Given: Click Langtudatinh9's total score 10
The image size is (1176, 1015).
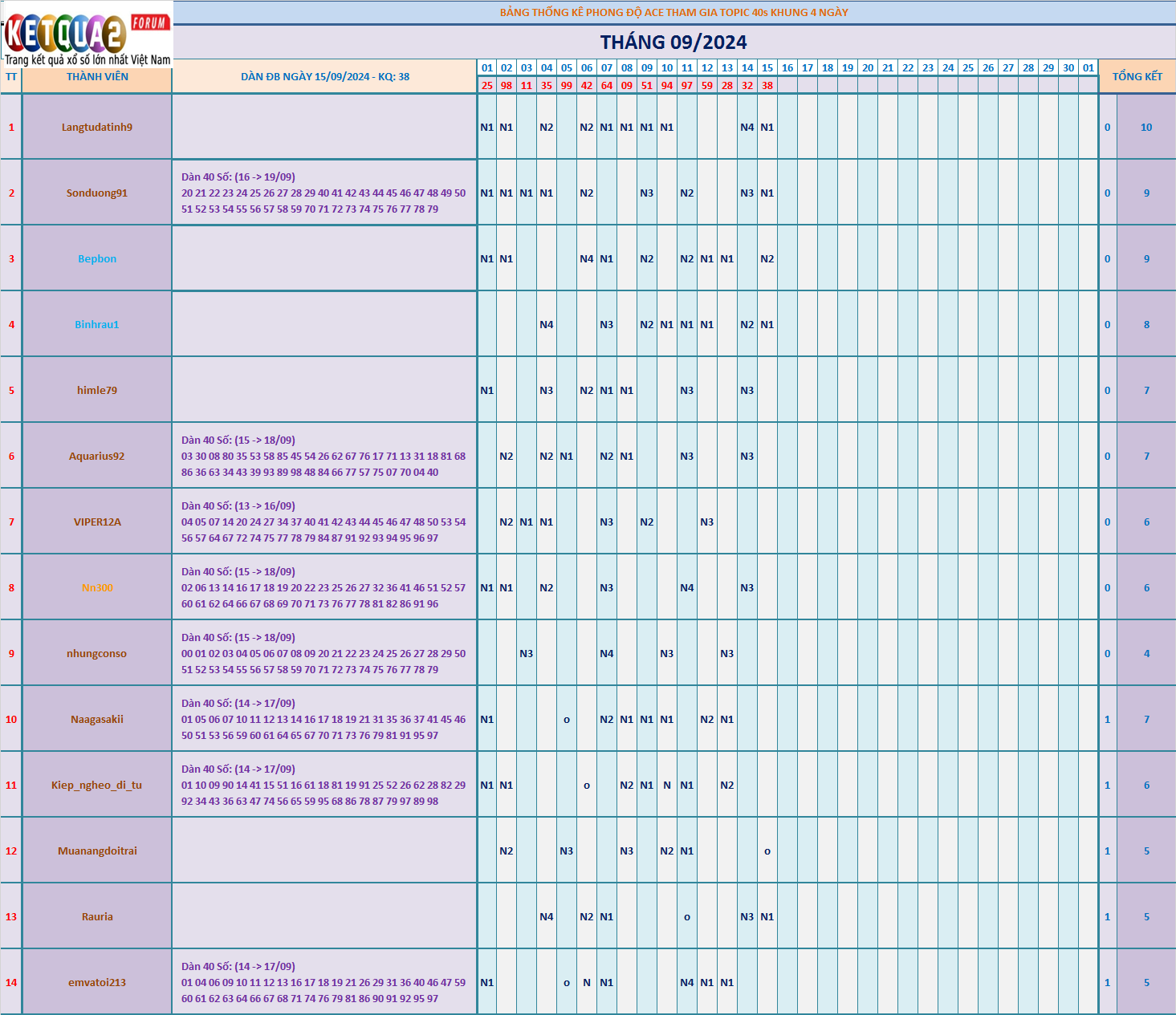Looking at the screenshot, I should 1146,128.
